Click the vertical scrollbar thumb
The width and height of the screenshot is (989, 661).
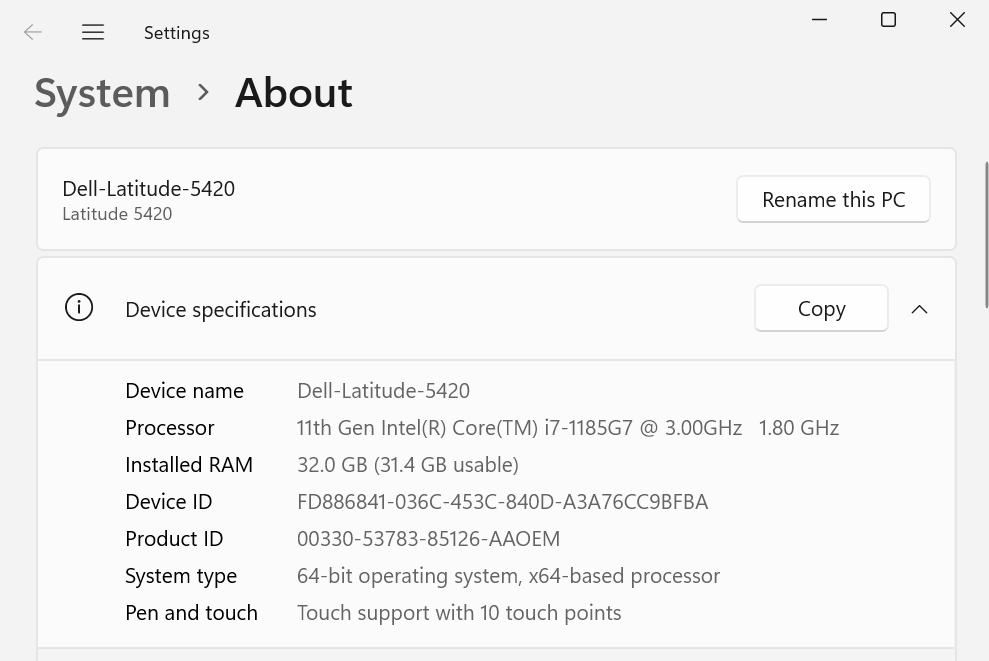[986, 235]
